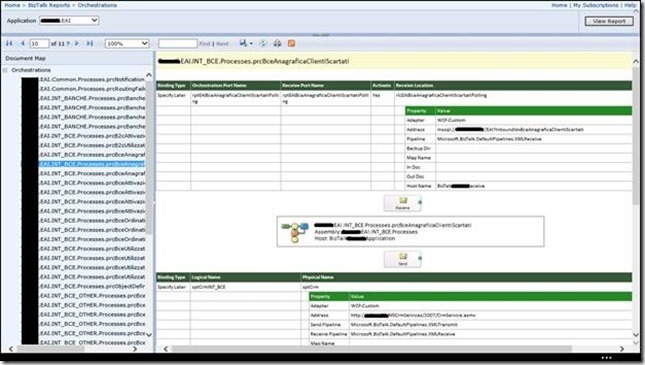Go to the previous report page

click(x=23, y=43)
